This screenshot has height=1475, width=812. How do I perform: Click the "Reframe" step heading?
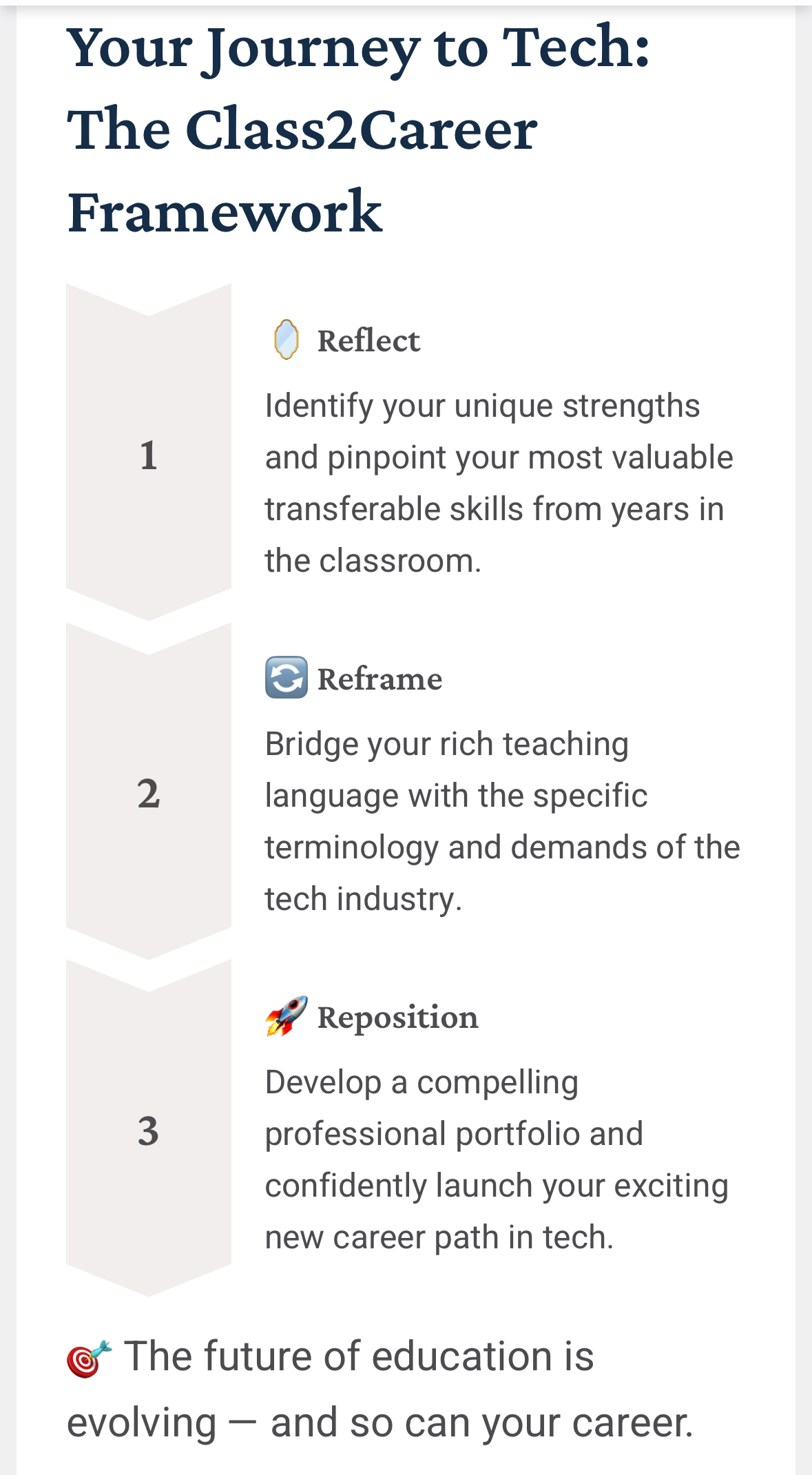tap(379, 679)
